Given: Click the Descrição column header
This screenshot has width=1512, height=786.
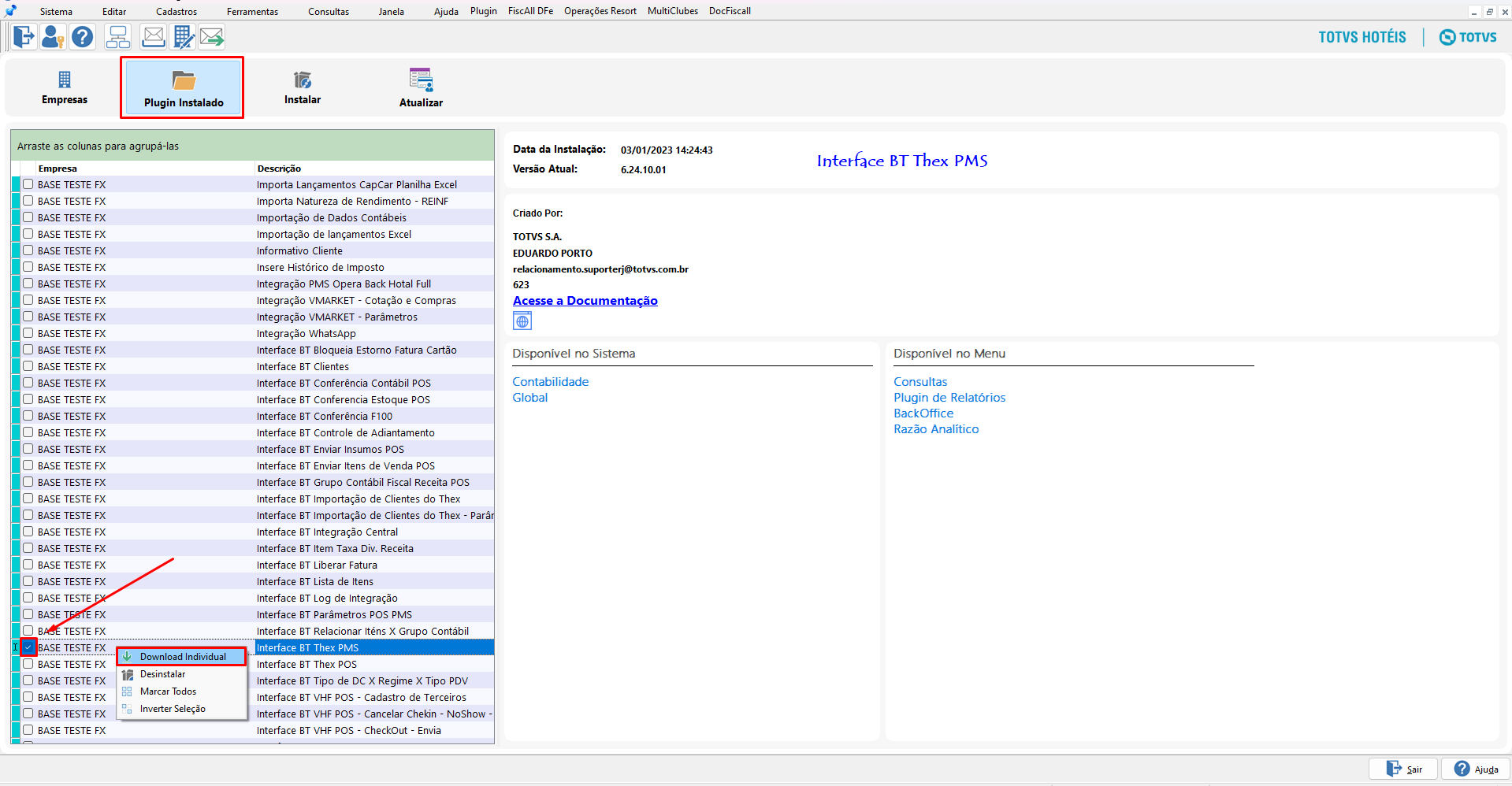Looking at the screenshot, I should pyautogui.click(x=279, y=169).
